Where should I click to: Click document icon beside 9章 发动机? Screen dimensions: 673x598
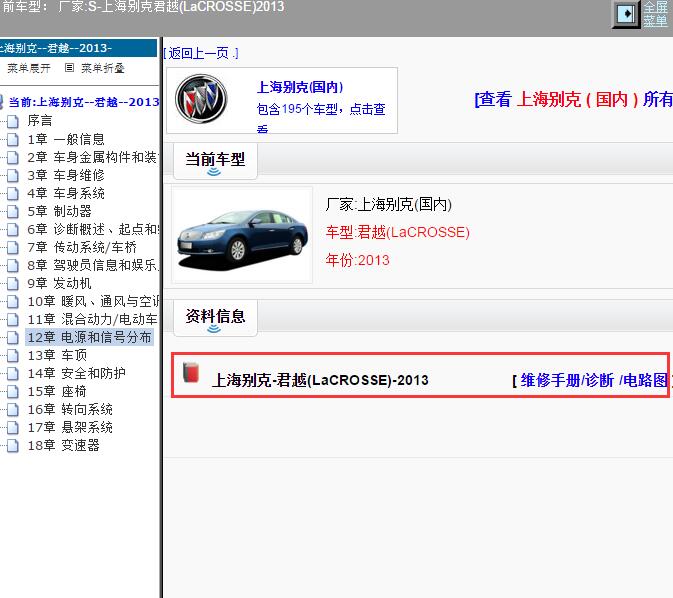(x=13, y=284)
